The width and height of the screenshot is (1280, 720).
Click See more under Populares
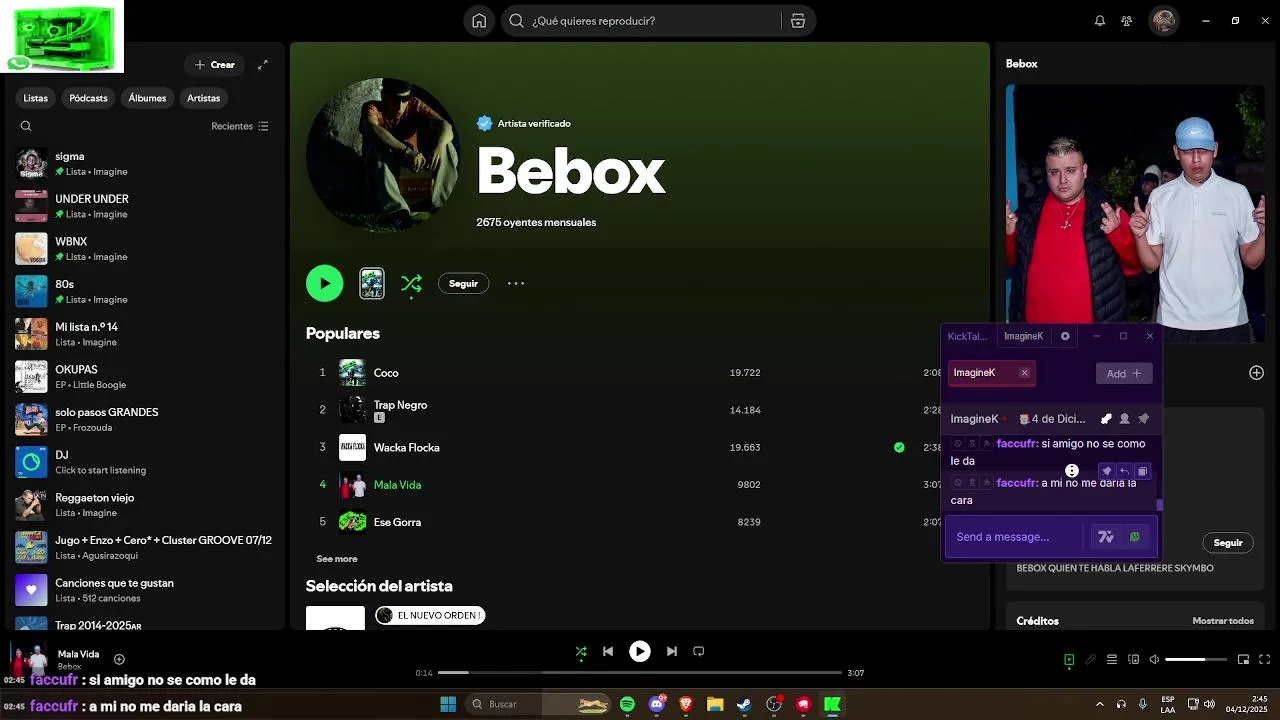(x=337, y=559)
